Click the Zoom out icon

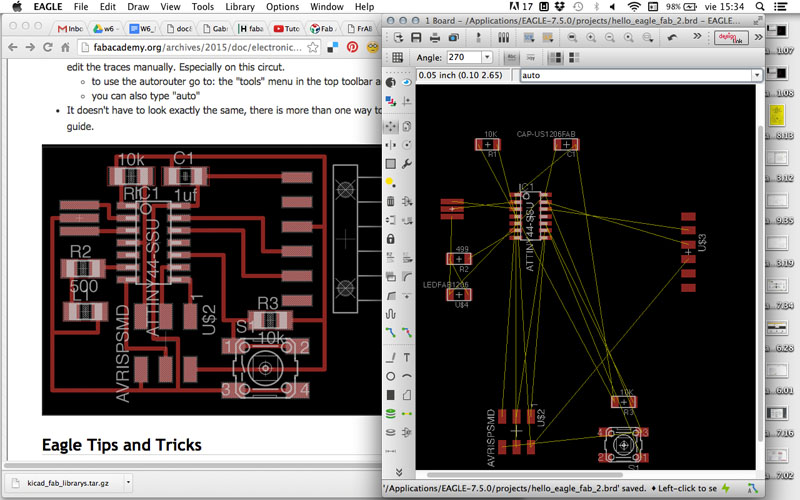pyautogui.click(x=610, y=37)
